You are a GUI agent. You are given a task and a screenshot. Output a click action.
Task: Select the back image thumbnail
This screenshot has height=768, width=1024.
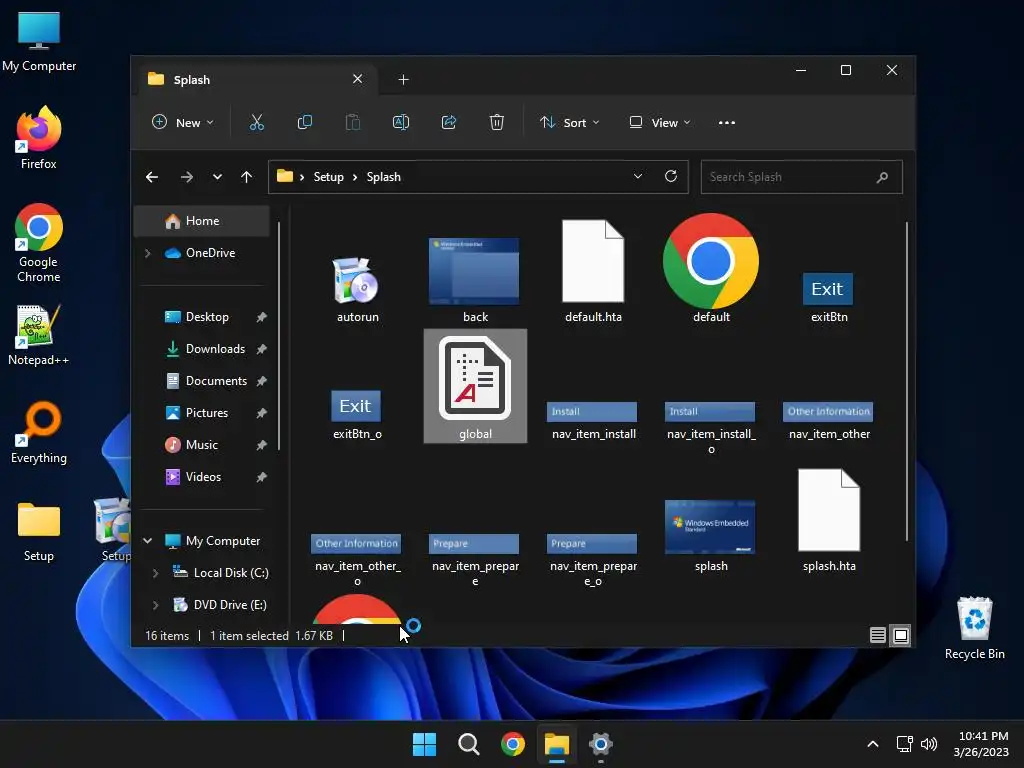click(x=474, y=271)
